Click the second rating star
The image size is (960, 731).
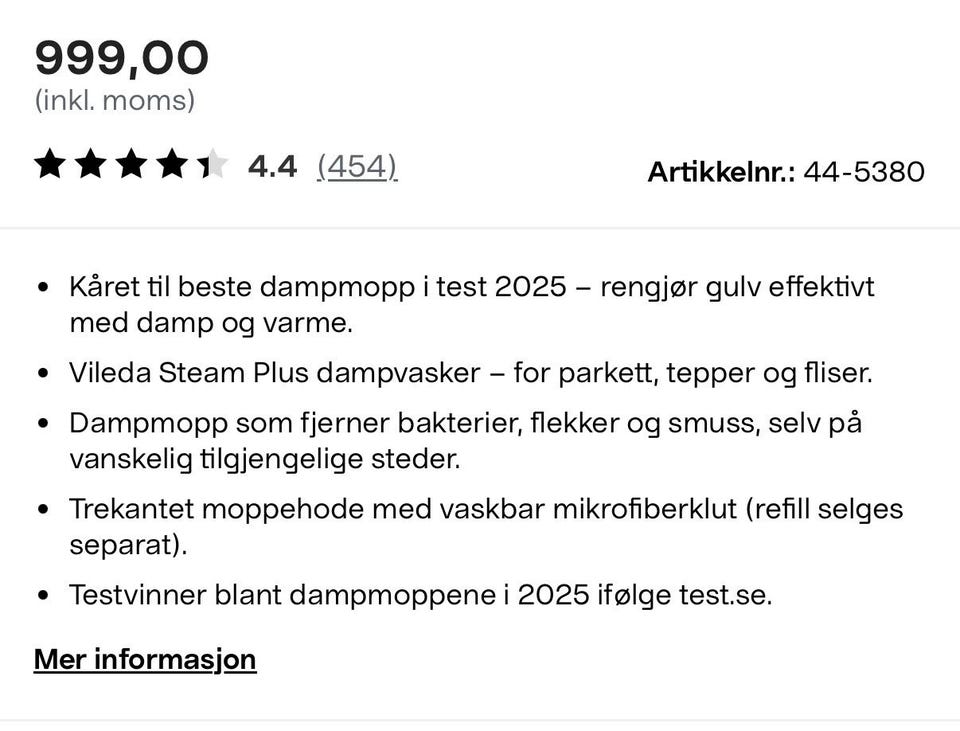pos(91,164)
